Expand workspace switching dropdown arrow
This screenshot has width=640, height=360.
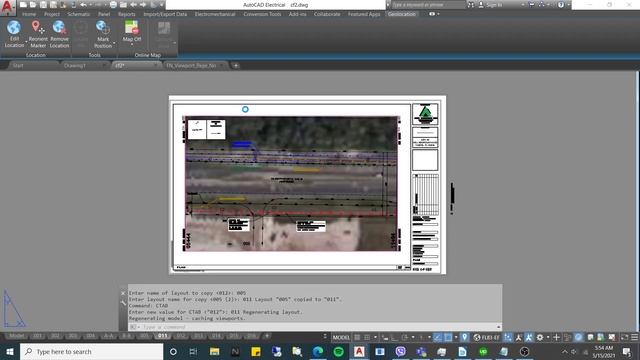548,337
